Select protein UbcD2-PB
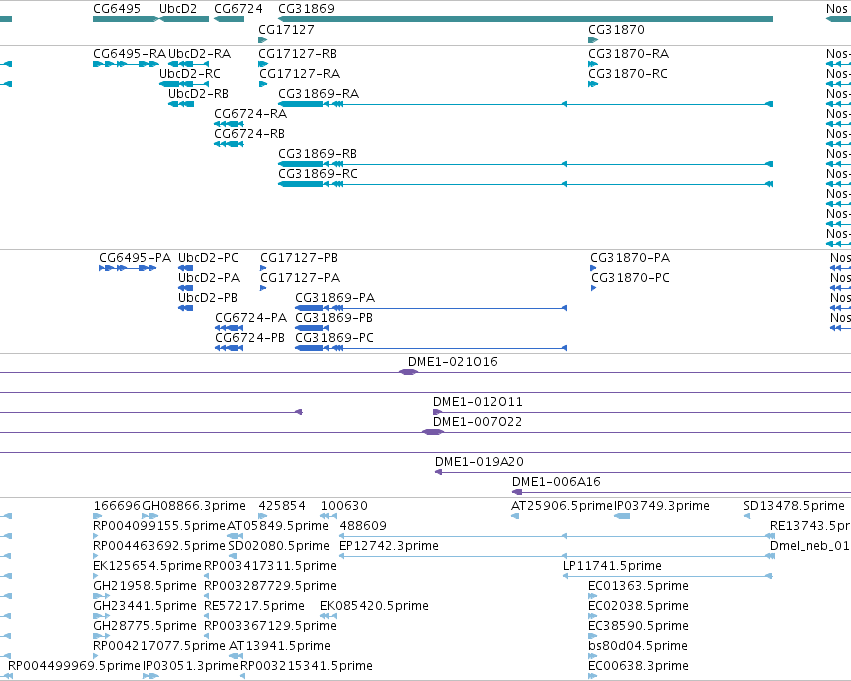The height and width of the screenshot is (681, 851). pyautogui.click(x=207, y=298)
